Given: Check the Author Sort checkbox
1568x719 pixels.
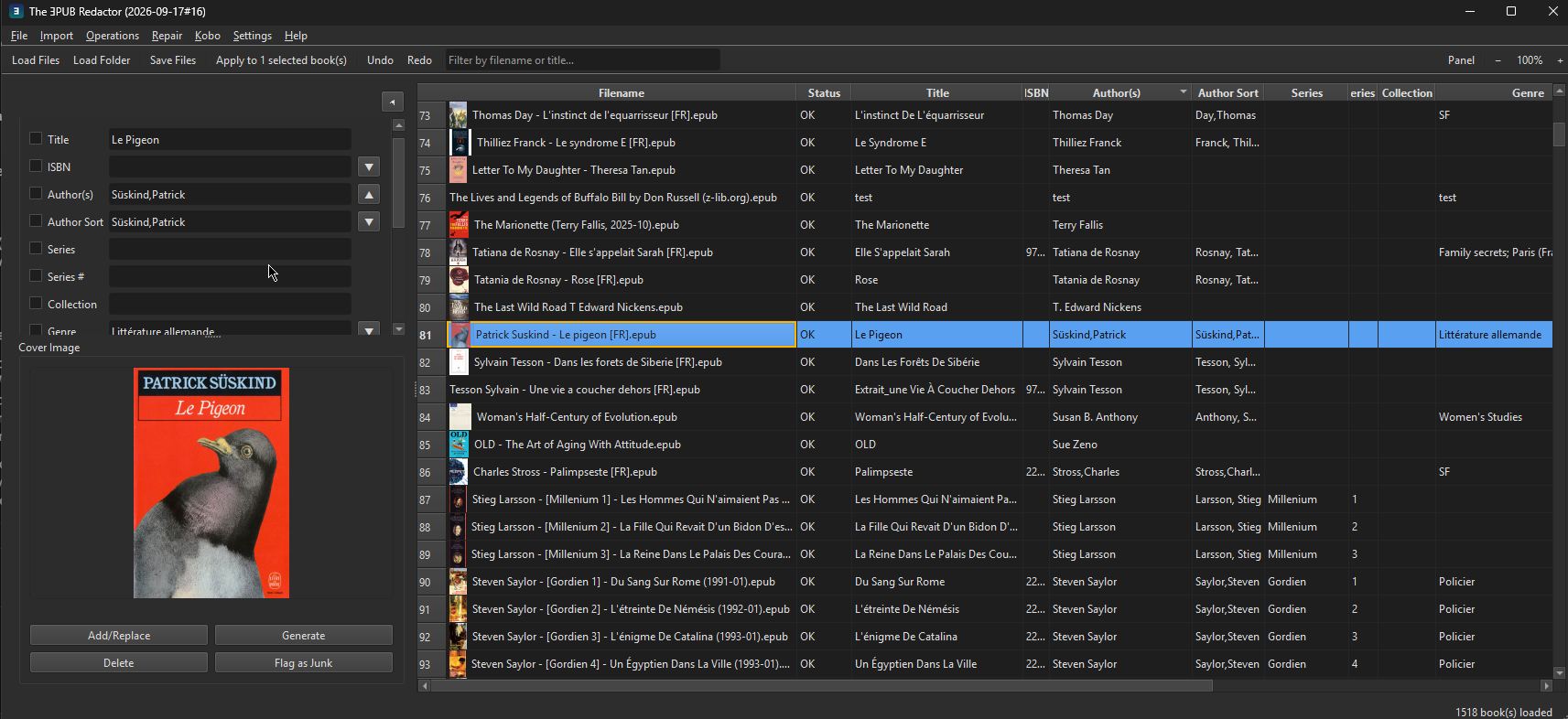Looking at the screenshot, I should tap(36, 220).
